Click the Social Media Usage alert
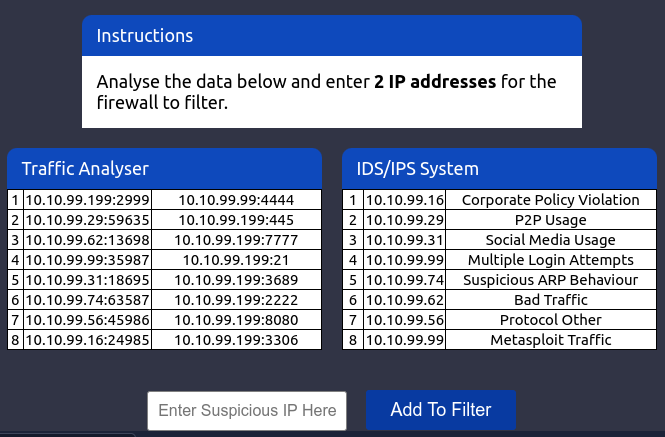Image resolution: width=665 pixels, height=437 pixels. [x=550, y=240]
